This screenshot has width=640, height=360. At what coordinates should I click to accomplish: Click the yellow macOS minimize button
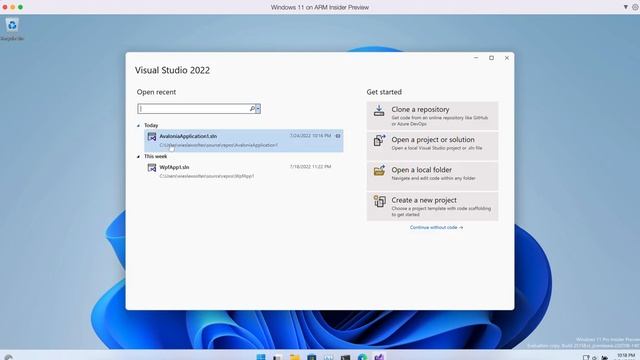tap(13, 7)
